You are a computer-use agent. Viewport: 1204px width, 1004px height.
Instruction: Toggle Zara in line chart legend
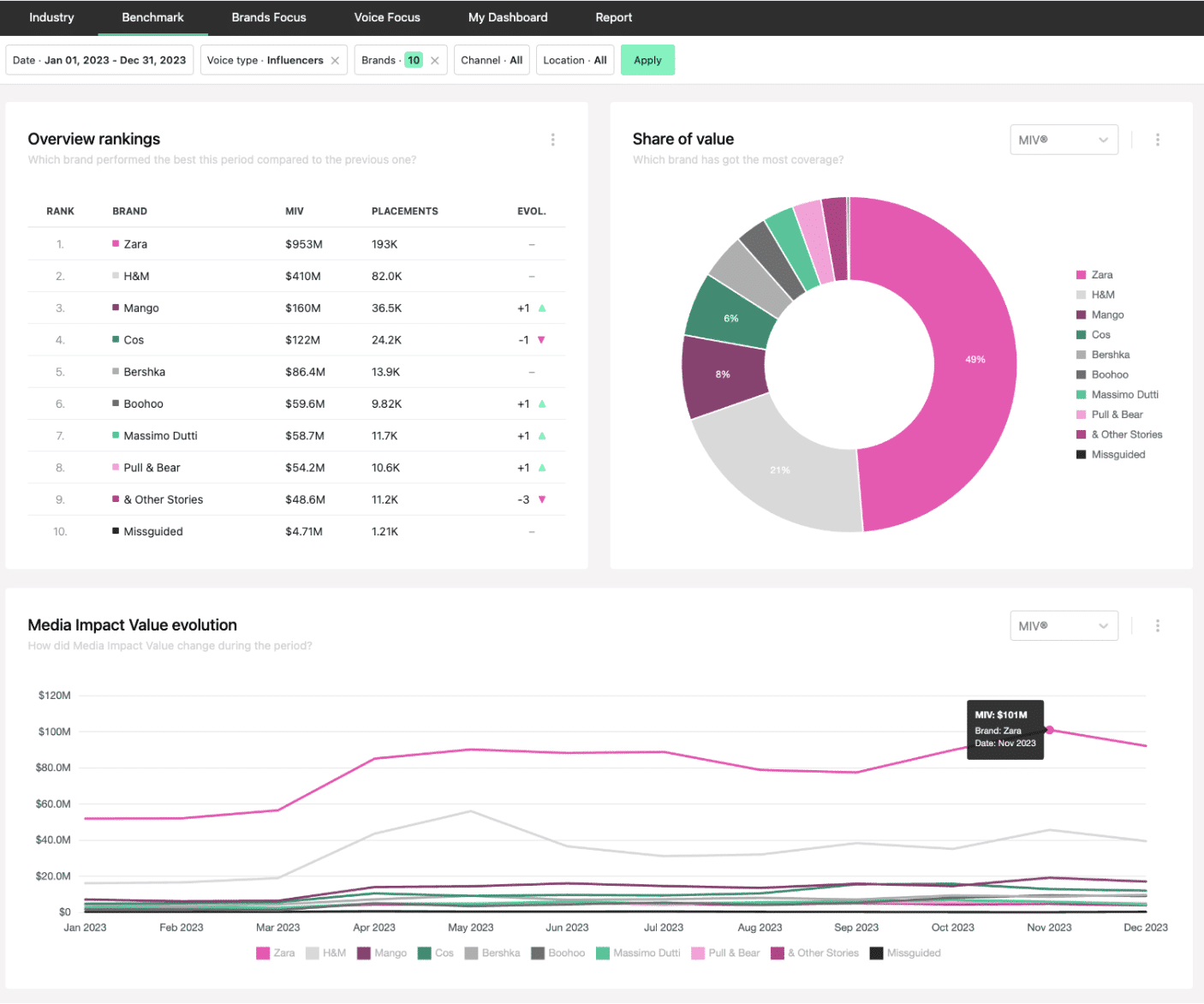pos(276,953)
